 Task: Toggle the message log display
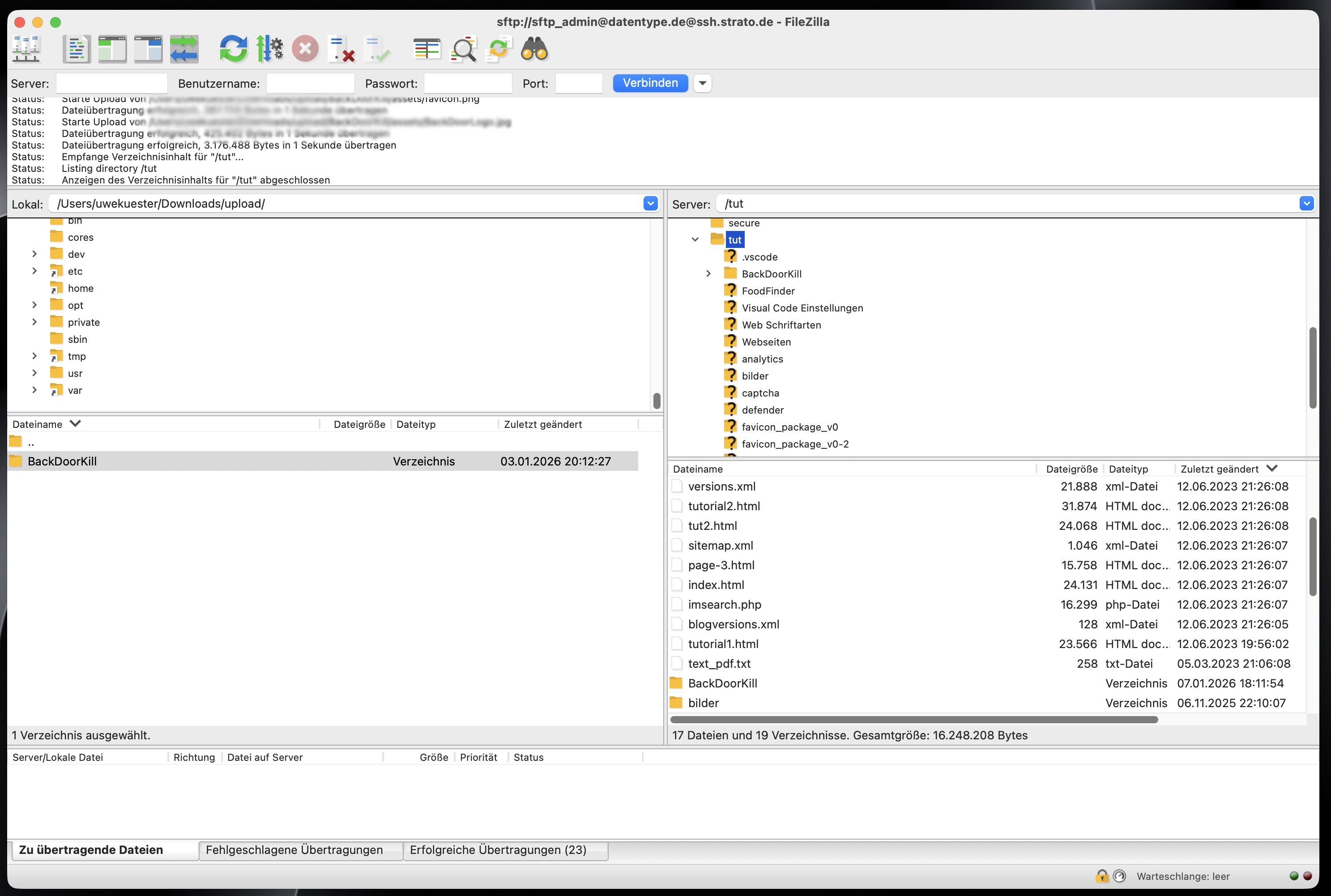tap(76, 49)
